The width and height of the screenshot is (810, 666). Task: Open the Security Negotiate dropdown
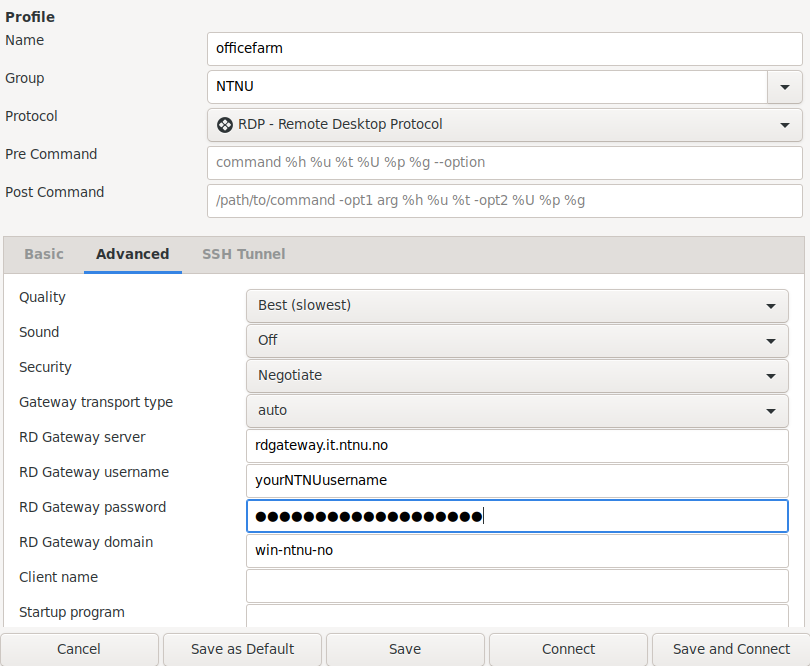click(x=517, y=376)
